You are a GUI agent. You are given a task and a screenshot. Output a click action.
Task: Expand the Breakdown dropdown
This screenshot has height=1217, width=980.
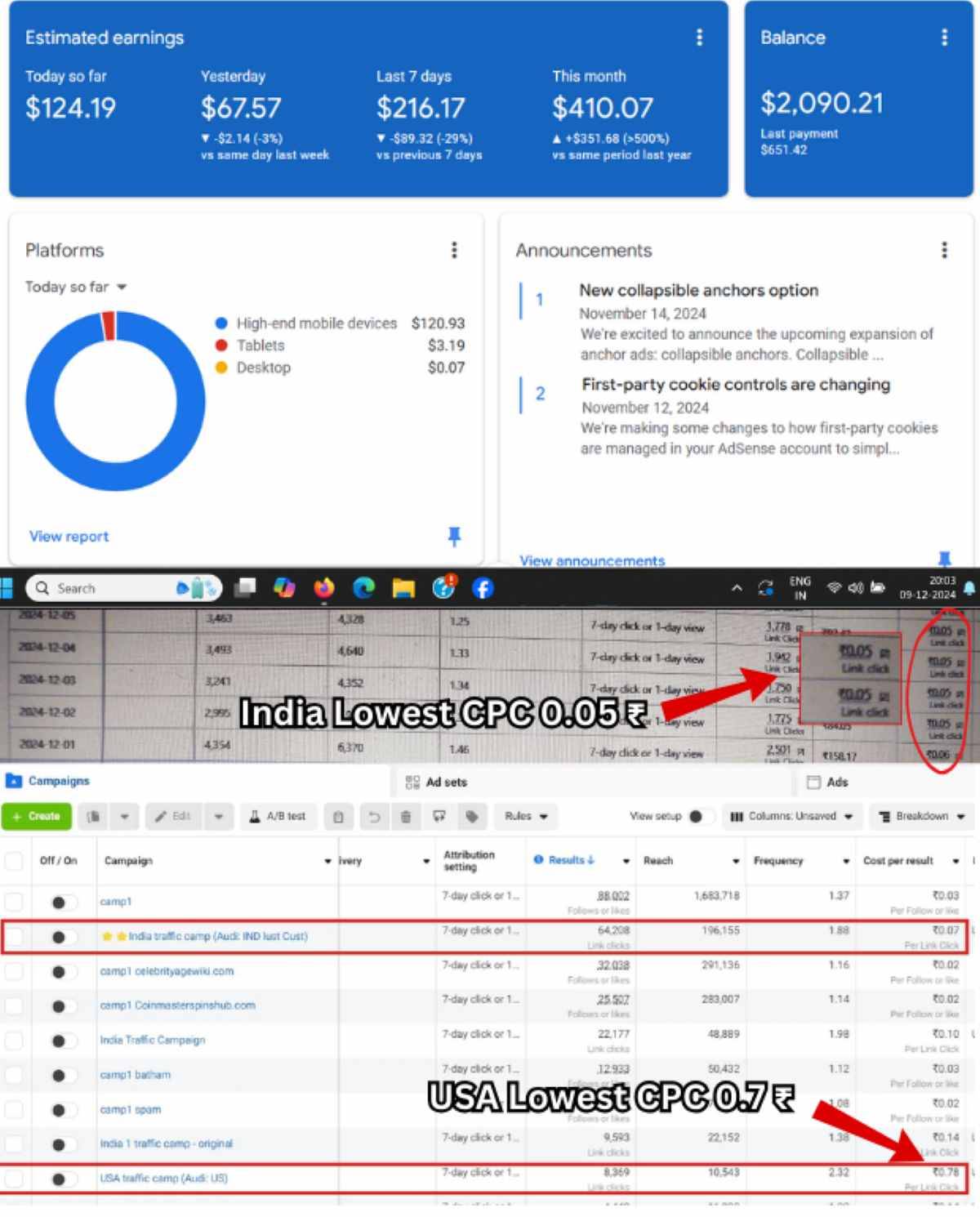(x=921, y=816)
